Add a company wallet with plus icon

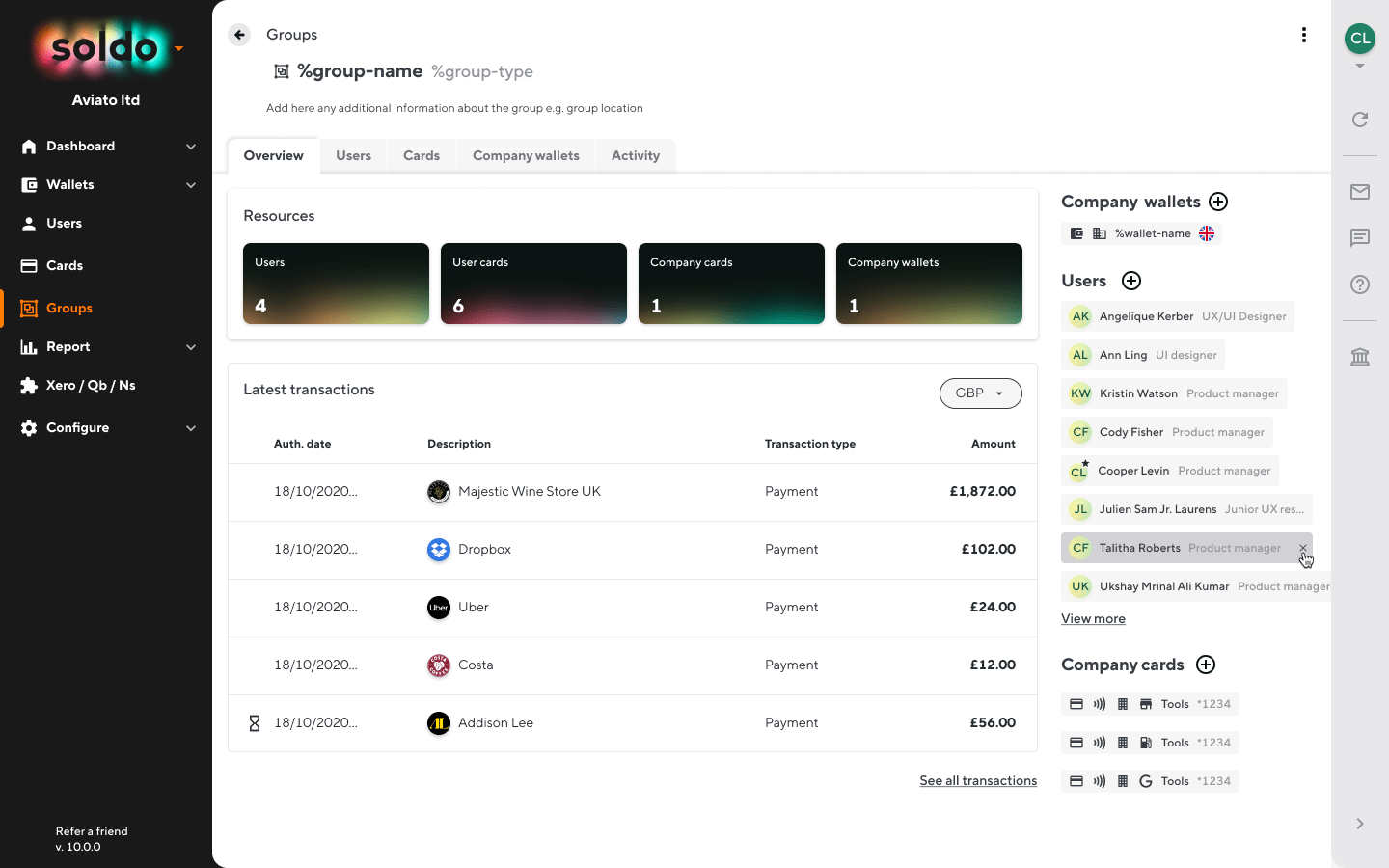pyautogui.click(x=1218, y=202)
